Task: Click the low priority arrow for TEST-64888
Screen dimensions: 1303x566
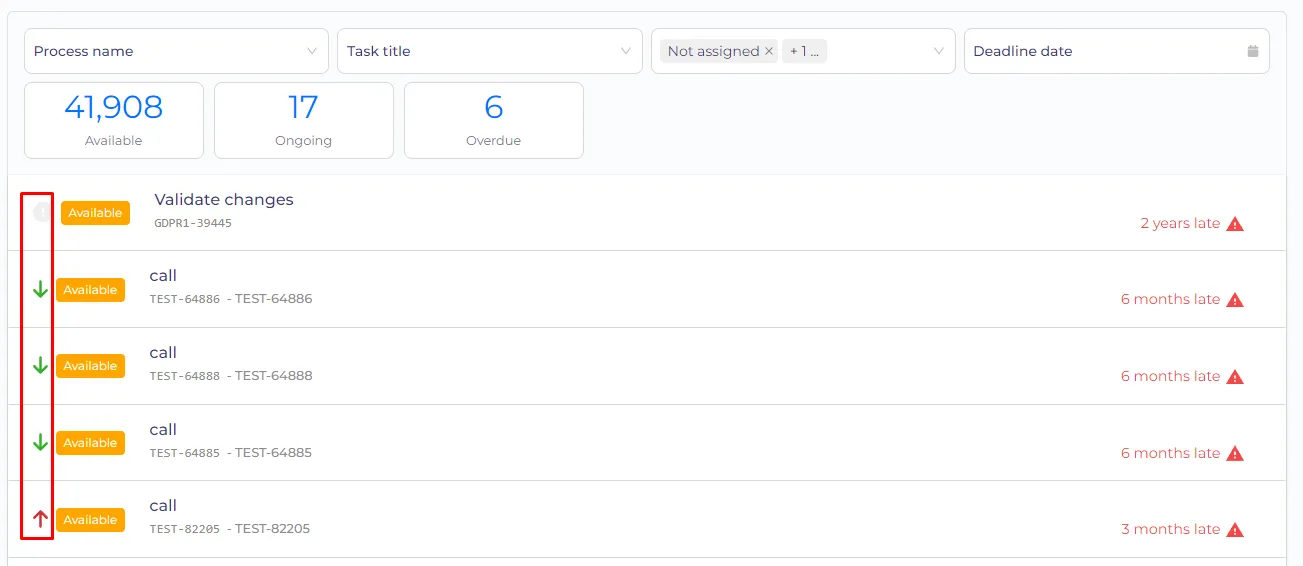Action: 40,366
